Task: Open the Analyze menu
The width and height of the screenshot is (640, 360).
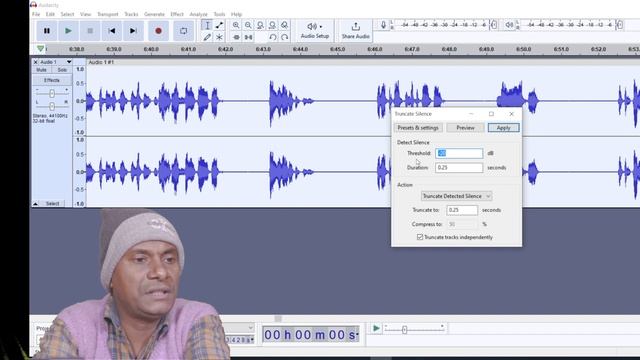Action: 198,14
